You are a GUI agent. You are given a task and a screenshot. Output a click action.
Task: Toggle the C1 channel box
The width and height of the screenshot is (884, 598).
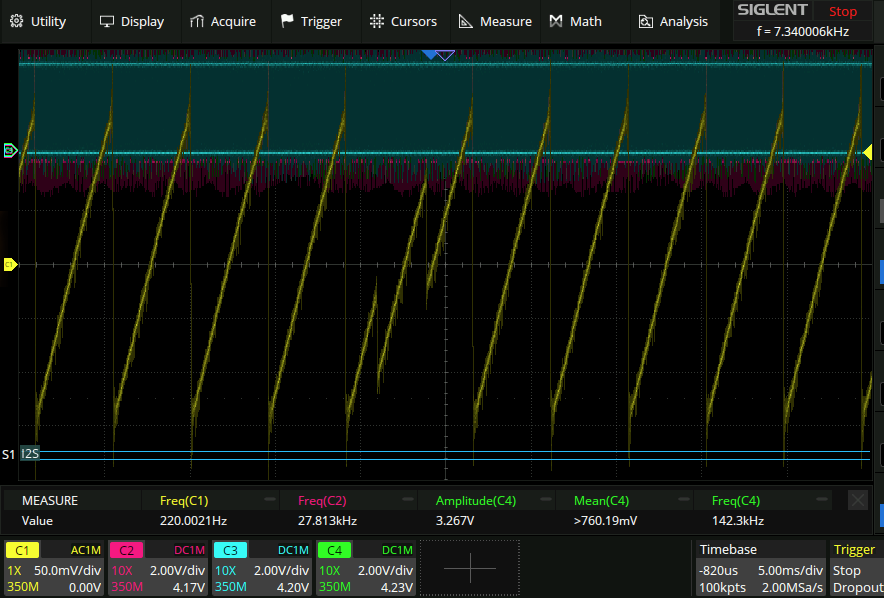(54, 568)
